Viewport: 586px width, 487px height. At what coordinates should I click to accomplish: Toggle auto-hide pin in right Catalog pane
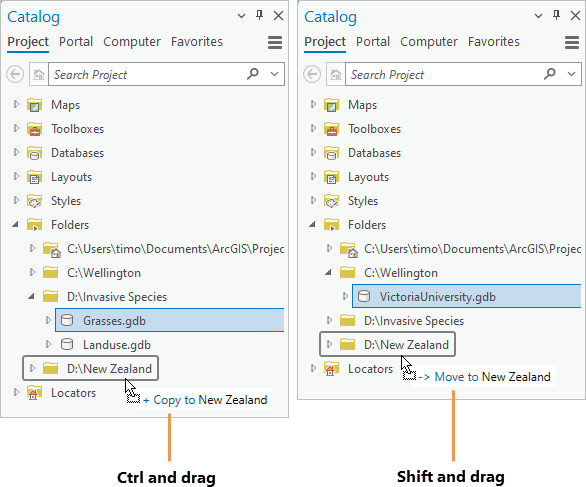coord(556,15)
